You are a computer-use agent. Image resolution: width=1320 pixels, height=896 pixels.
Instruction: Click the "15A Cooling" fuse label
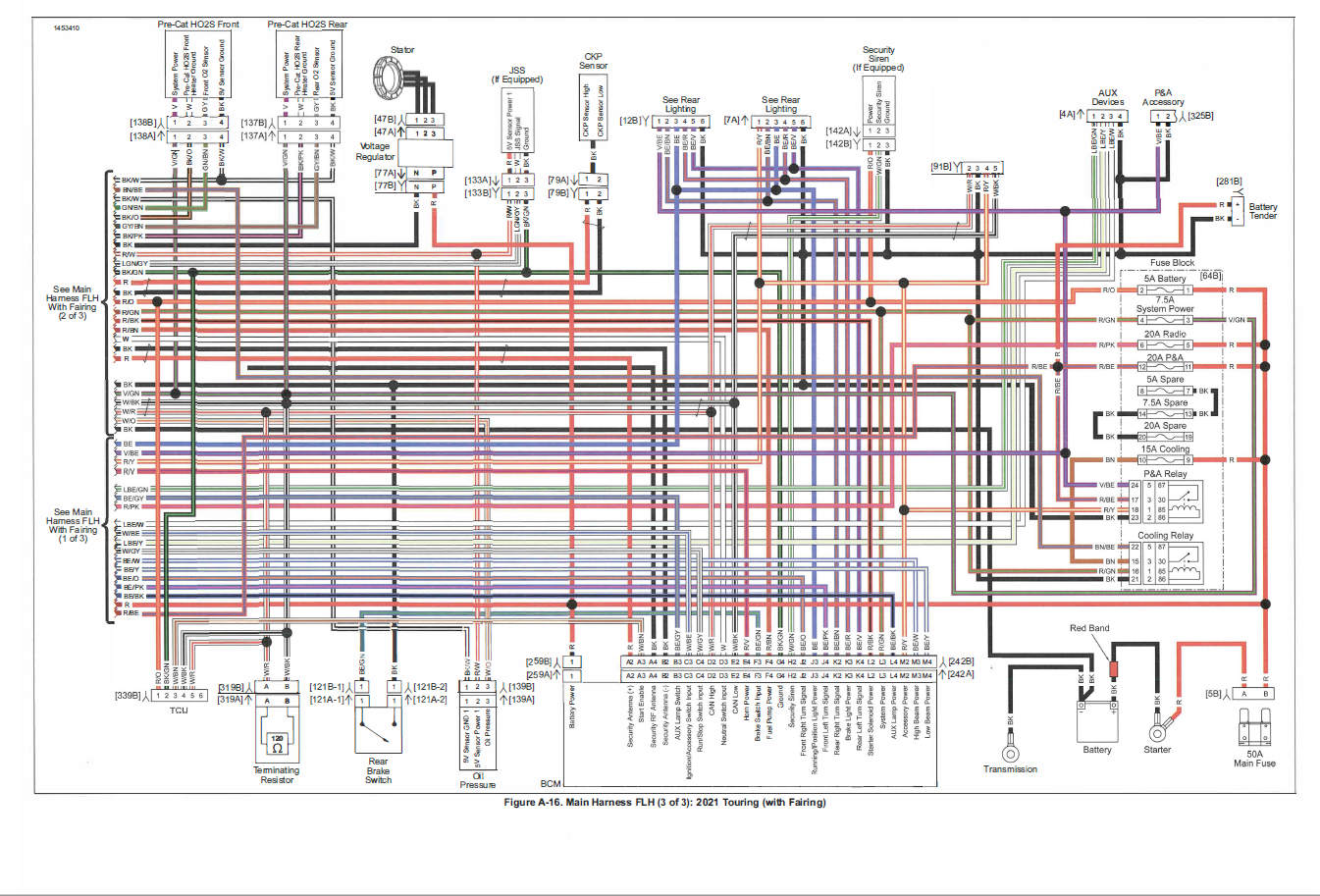[1165, 449]
